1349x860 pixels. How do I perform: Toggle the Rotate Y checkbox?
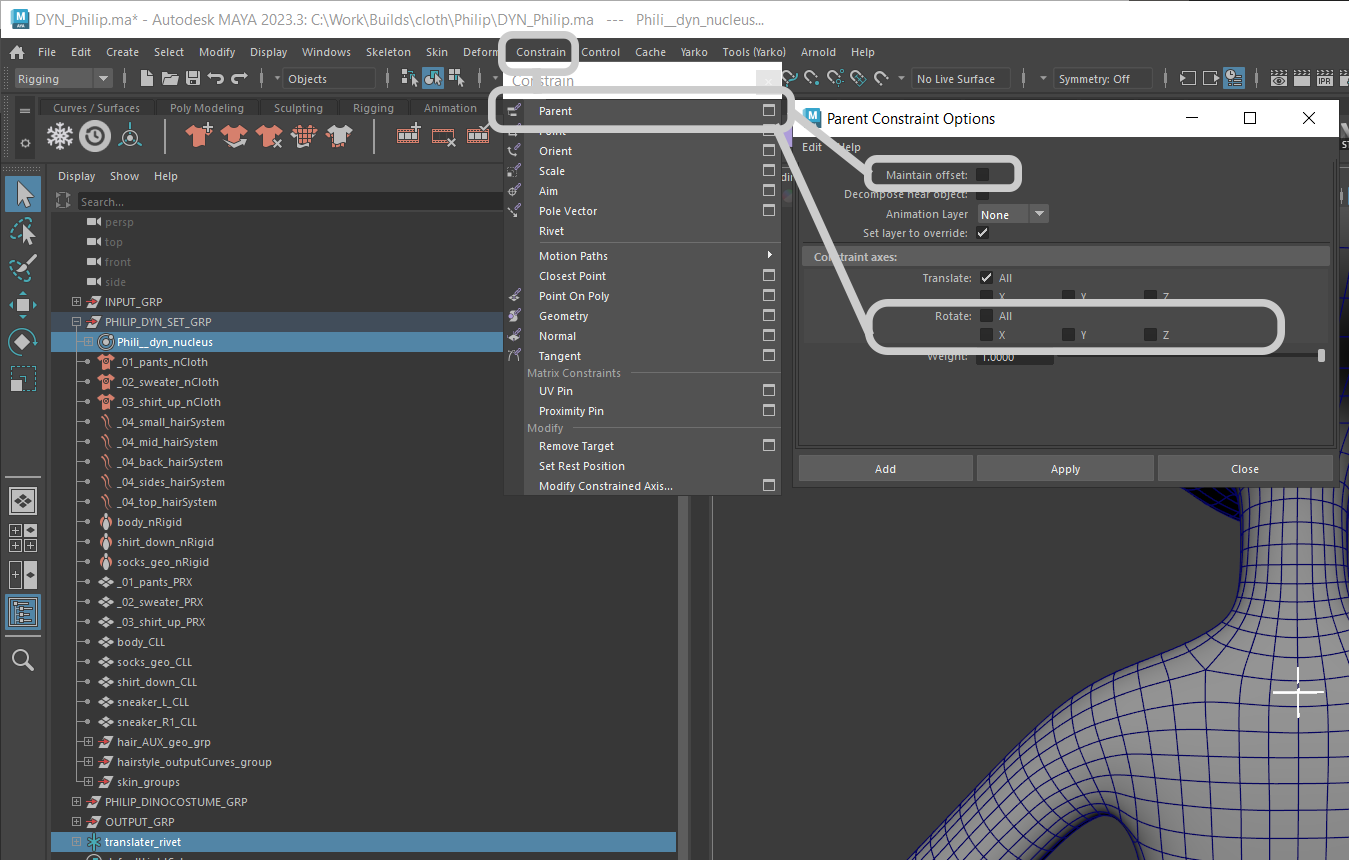point(1069,335)
